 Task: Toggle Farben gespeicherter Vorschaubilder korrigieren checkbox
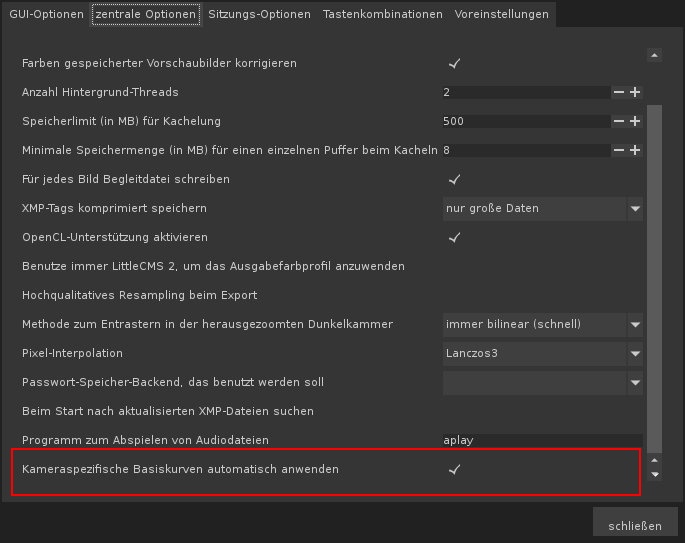click(453, 63)
